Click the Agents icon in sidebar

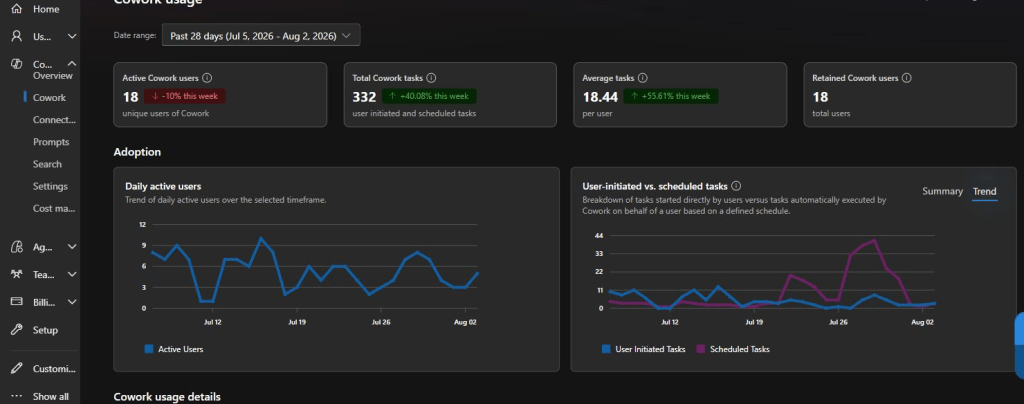tap(17, 247)
